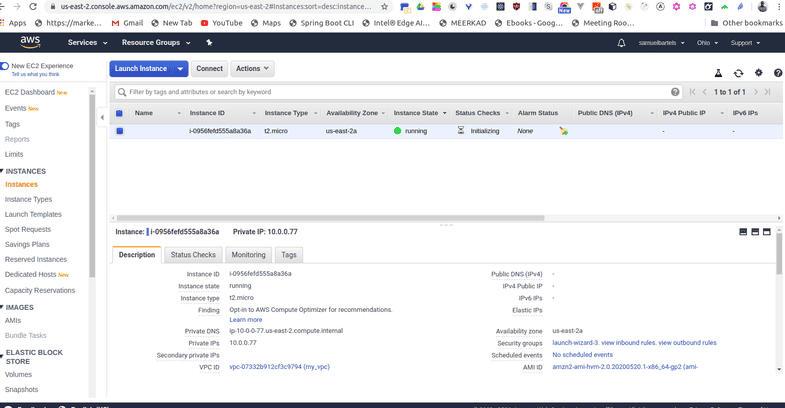Click the AWS logo home icon
785x408 pixels.
click(30, 43)
